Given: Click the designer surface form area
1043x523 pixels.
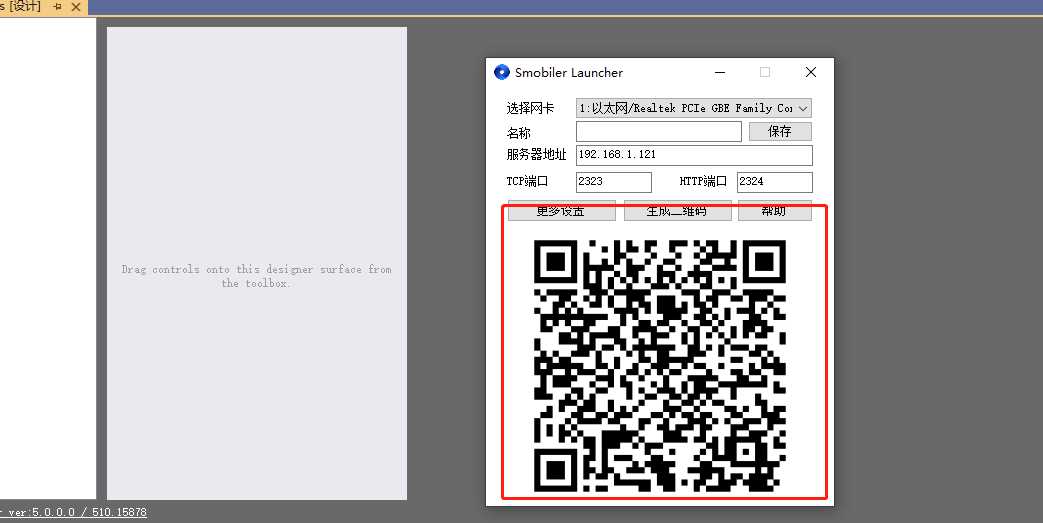Looking at the screenshot, I should tap(257, 263).
